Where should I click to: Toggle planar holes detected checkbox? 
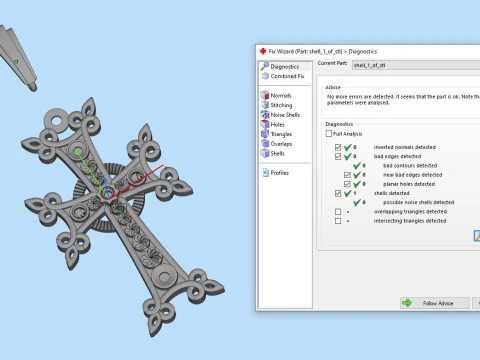[x=347, y=184]
